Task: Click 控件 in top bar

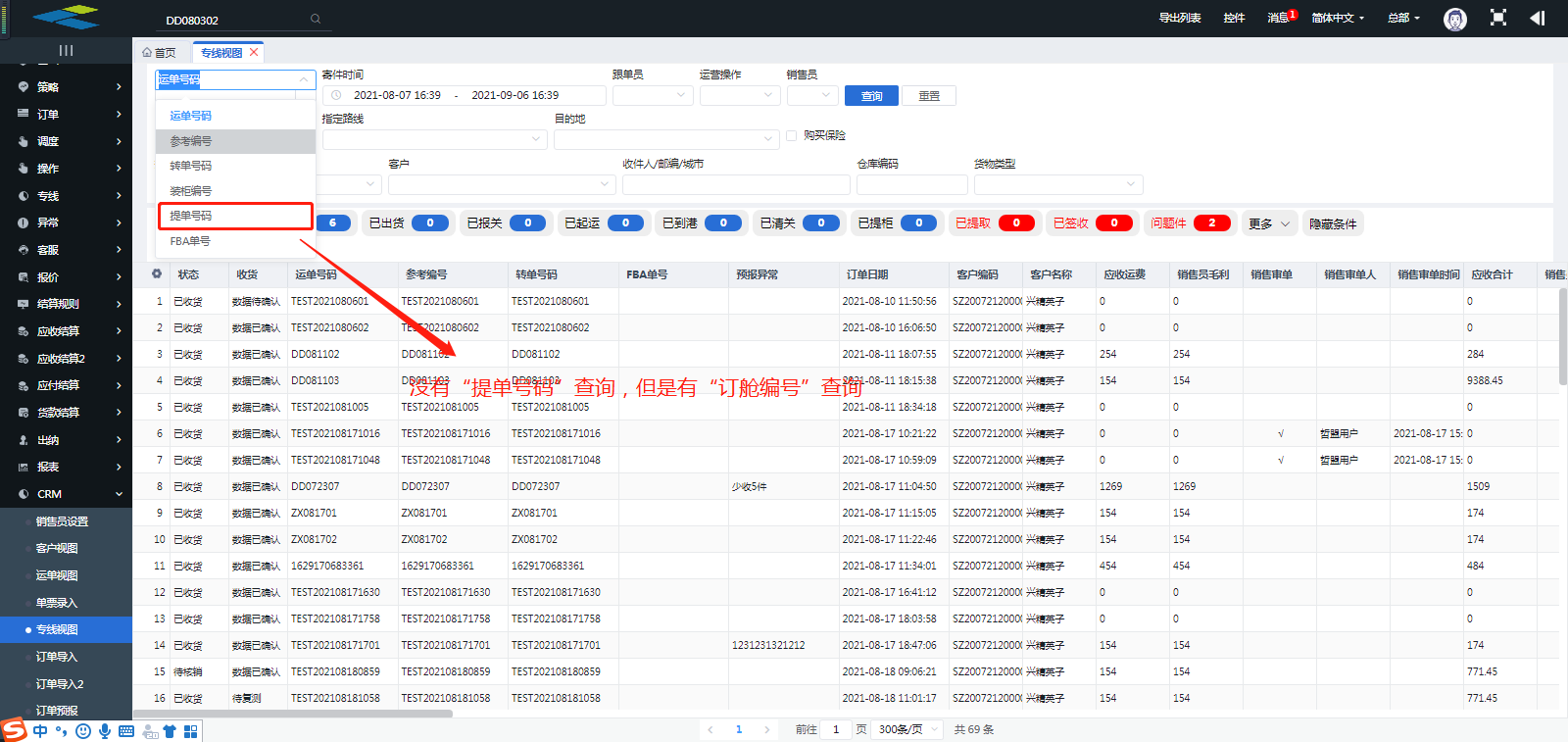Action: pyautogui.click(x=1234, y=18)
